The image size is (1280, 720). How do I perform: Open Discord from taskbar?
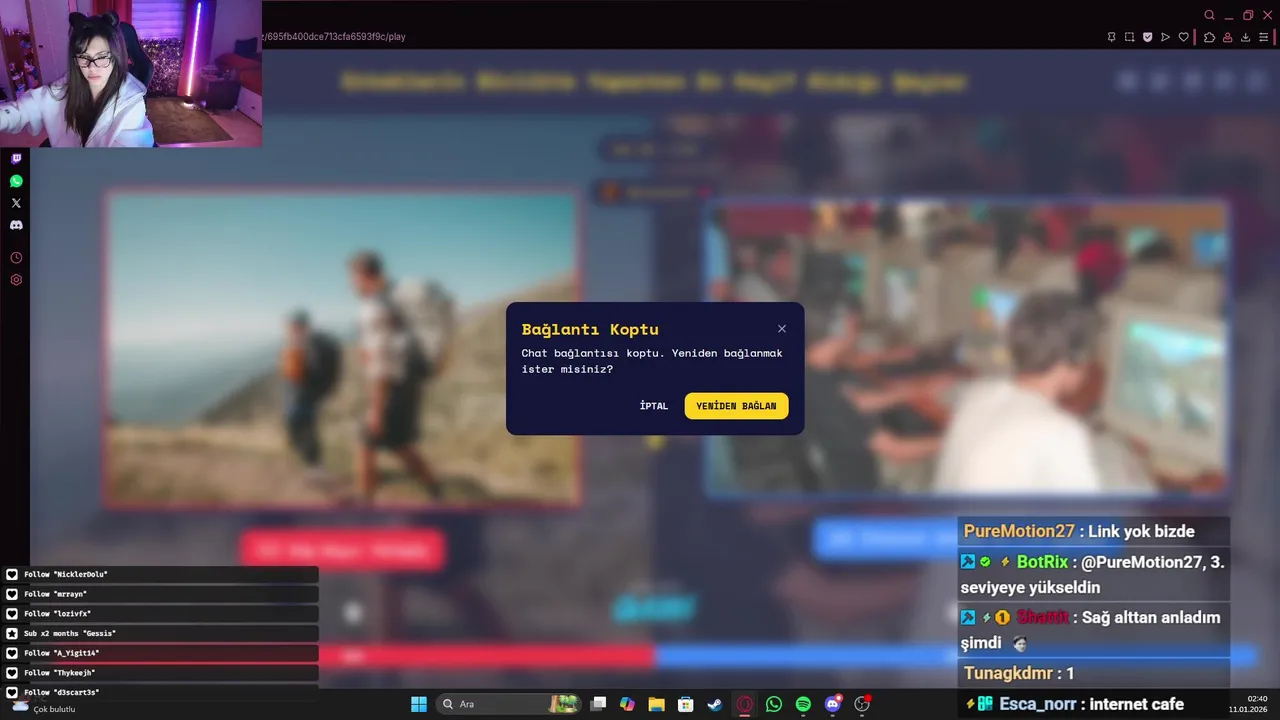(833, 704)
